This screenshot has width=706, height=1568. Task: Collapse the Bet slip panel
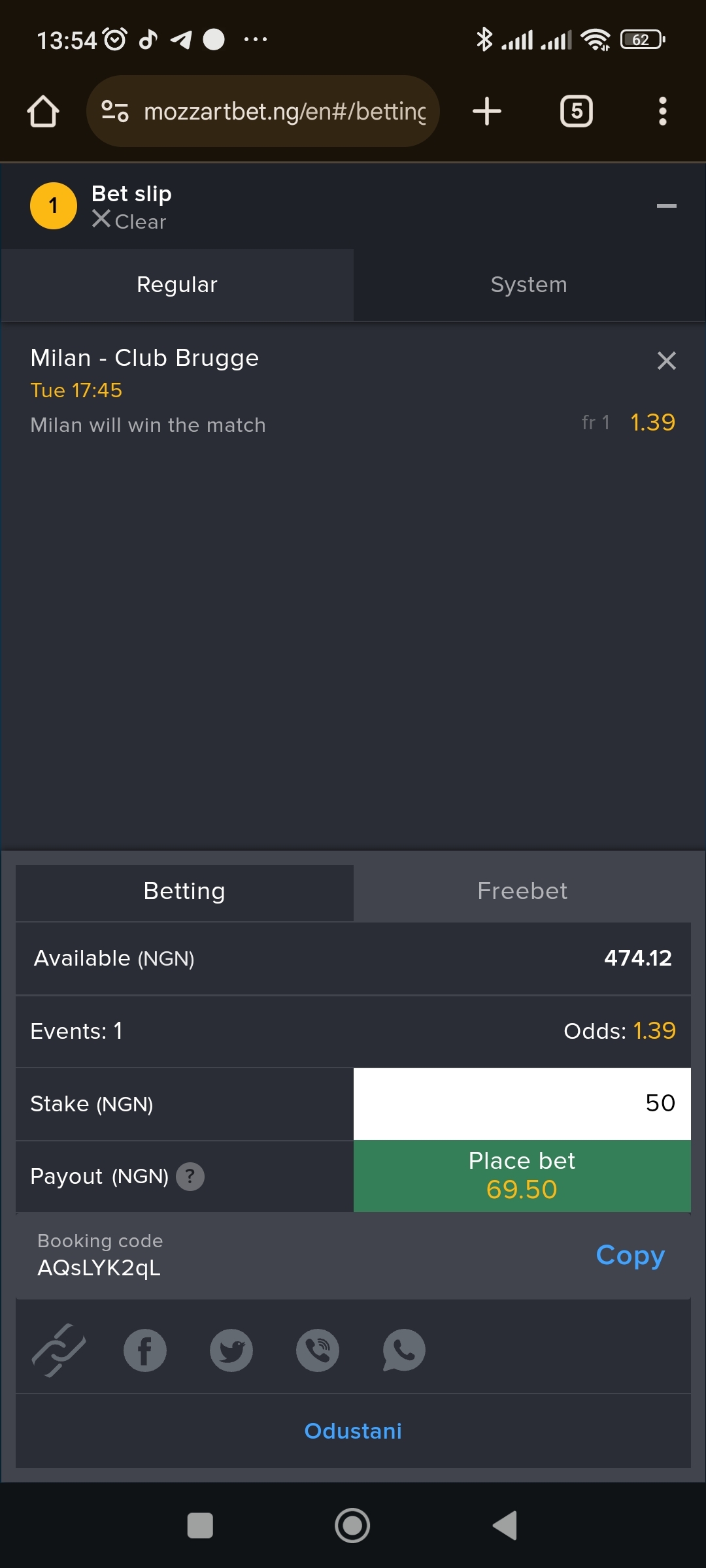667,206
